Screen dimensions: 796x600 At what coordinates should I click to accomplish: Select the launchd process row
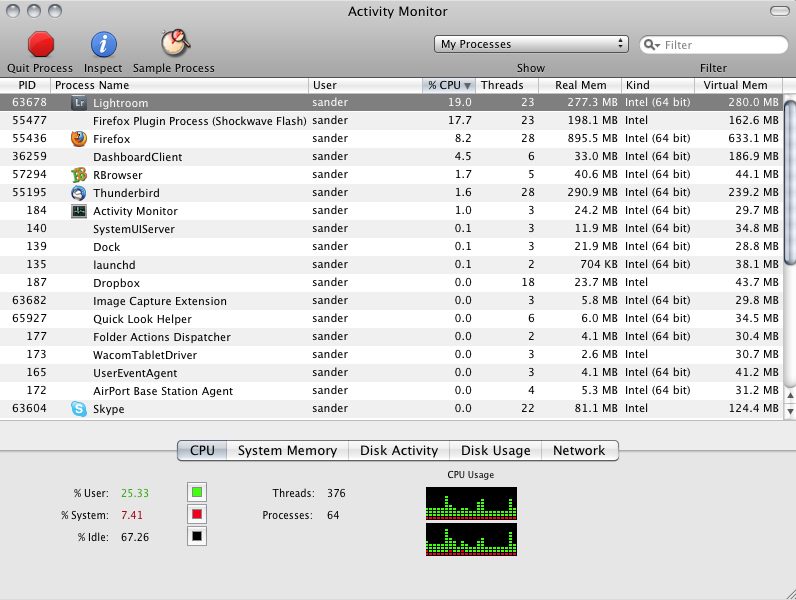click(391, 264)
